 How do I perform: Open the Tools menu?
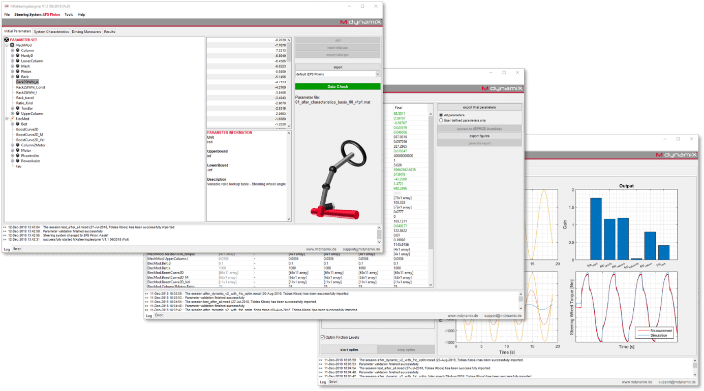point(68,15)
